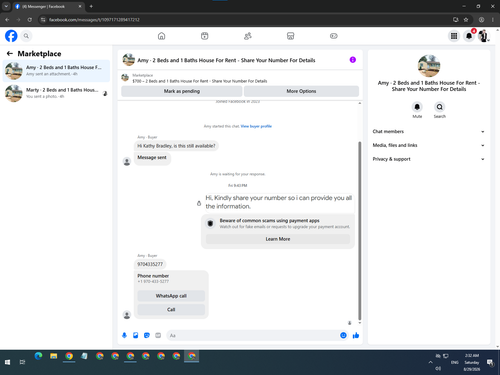Click the attach photo file icon
The image size is (500, 375).
coord(135,335)
